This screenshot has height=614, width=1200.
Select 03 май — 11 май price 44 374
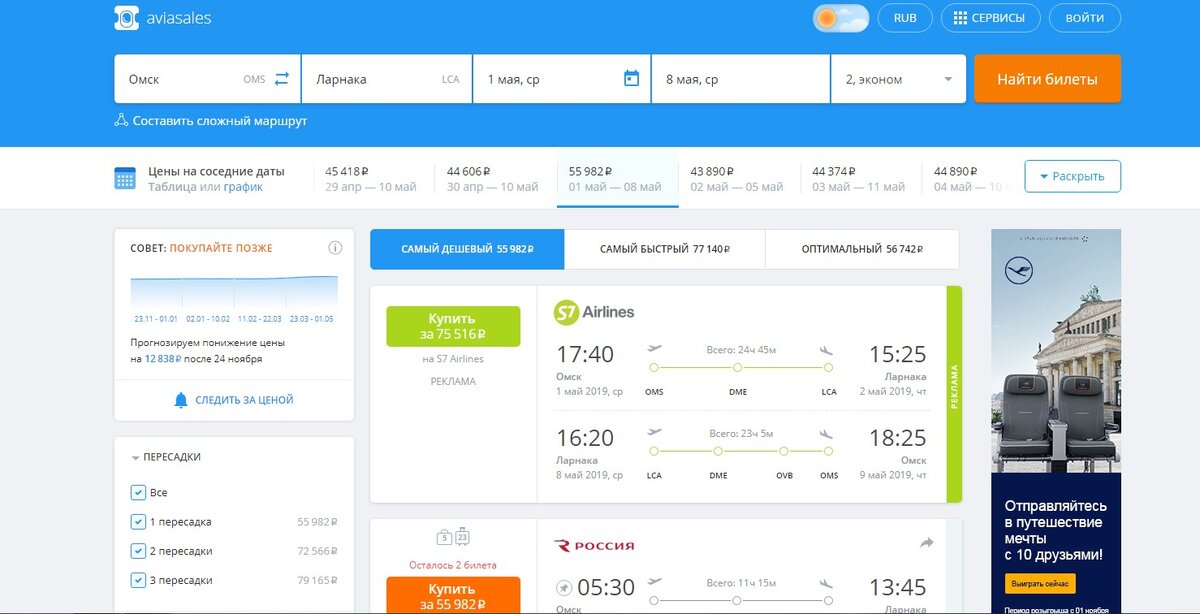(858, 179)
